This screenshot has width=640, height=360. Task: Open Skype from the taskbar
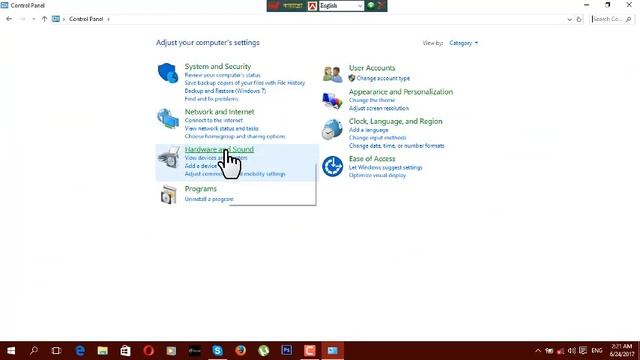pos(218,351)
